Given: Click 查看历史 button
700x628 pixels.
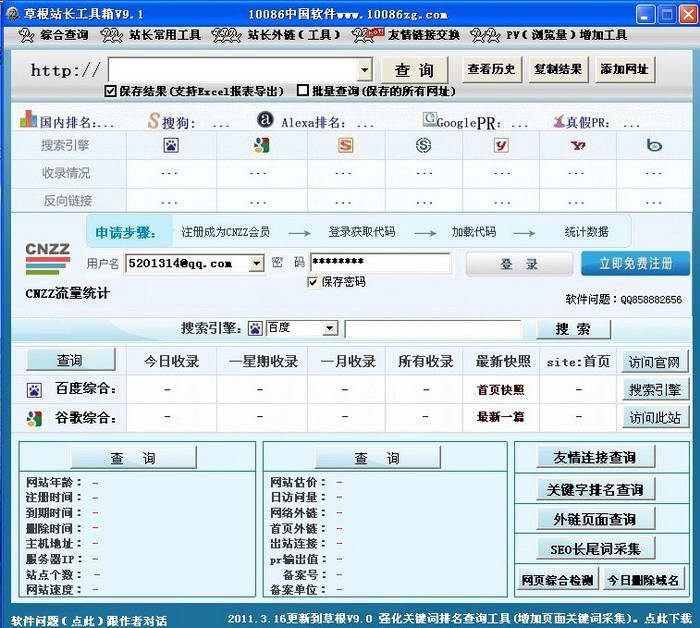Looking at the screenshot, I should [492, 69].
